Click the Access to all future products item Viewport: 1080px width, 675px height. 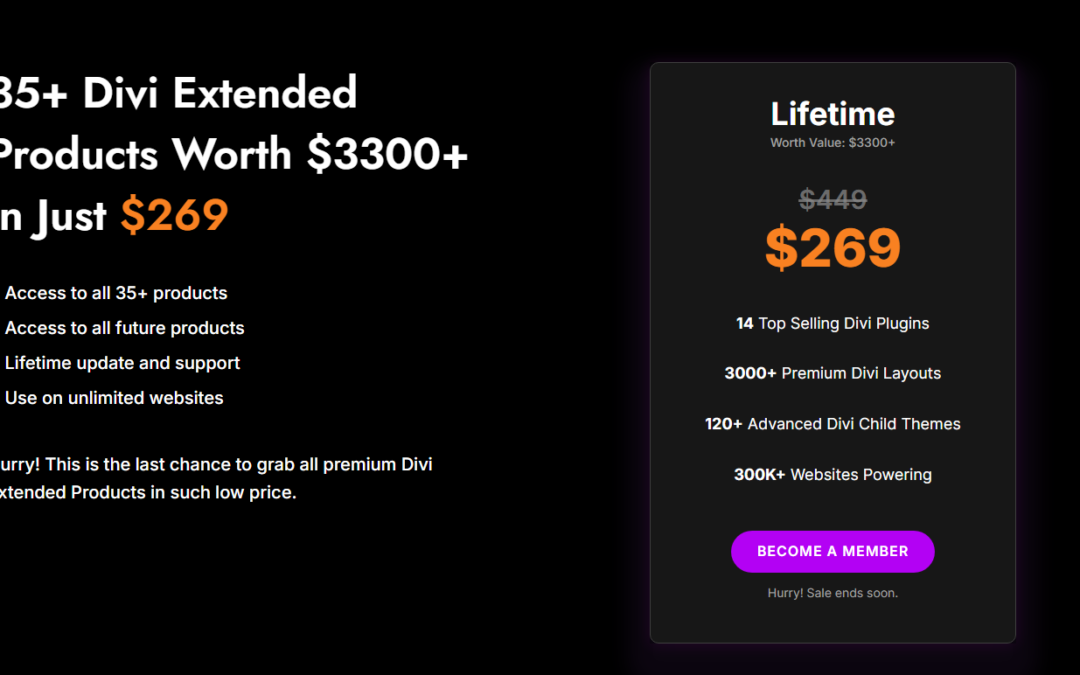[x=124, y=328]
